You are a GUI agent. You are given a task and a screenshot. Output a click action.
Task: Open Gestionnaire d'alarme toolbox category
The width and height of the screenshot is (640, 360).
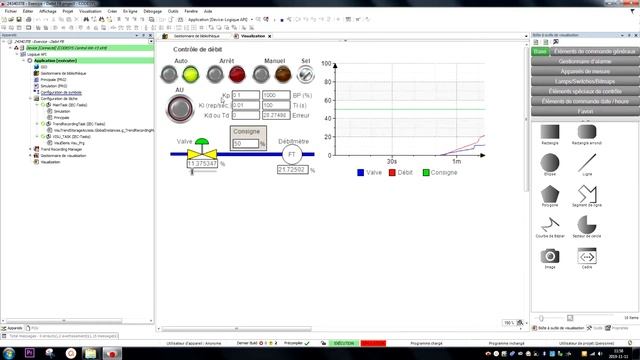coord(585,61)
